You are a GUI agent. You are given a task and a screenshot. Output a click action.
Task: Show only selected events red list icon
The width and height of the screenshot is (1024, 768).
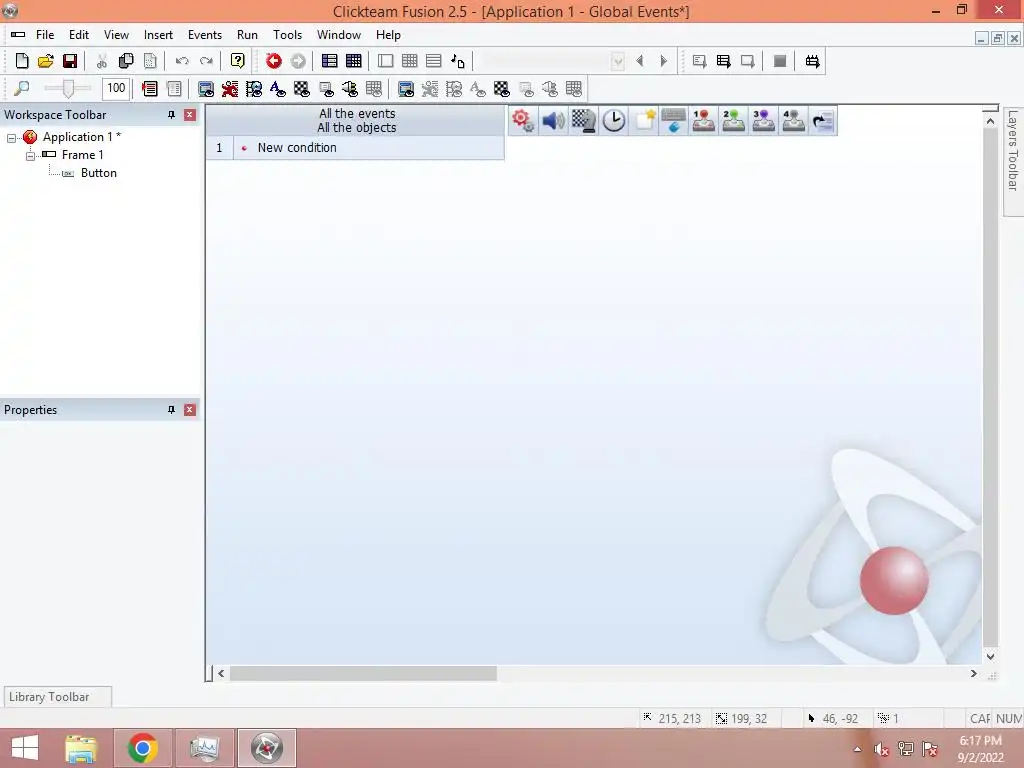pos(150,88)
